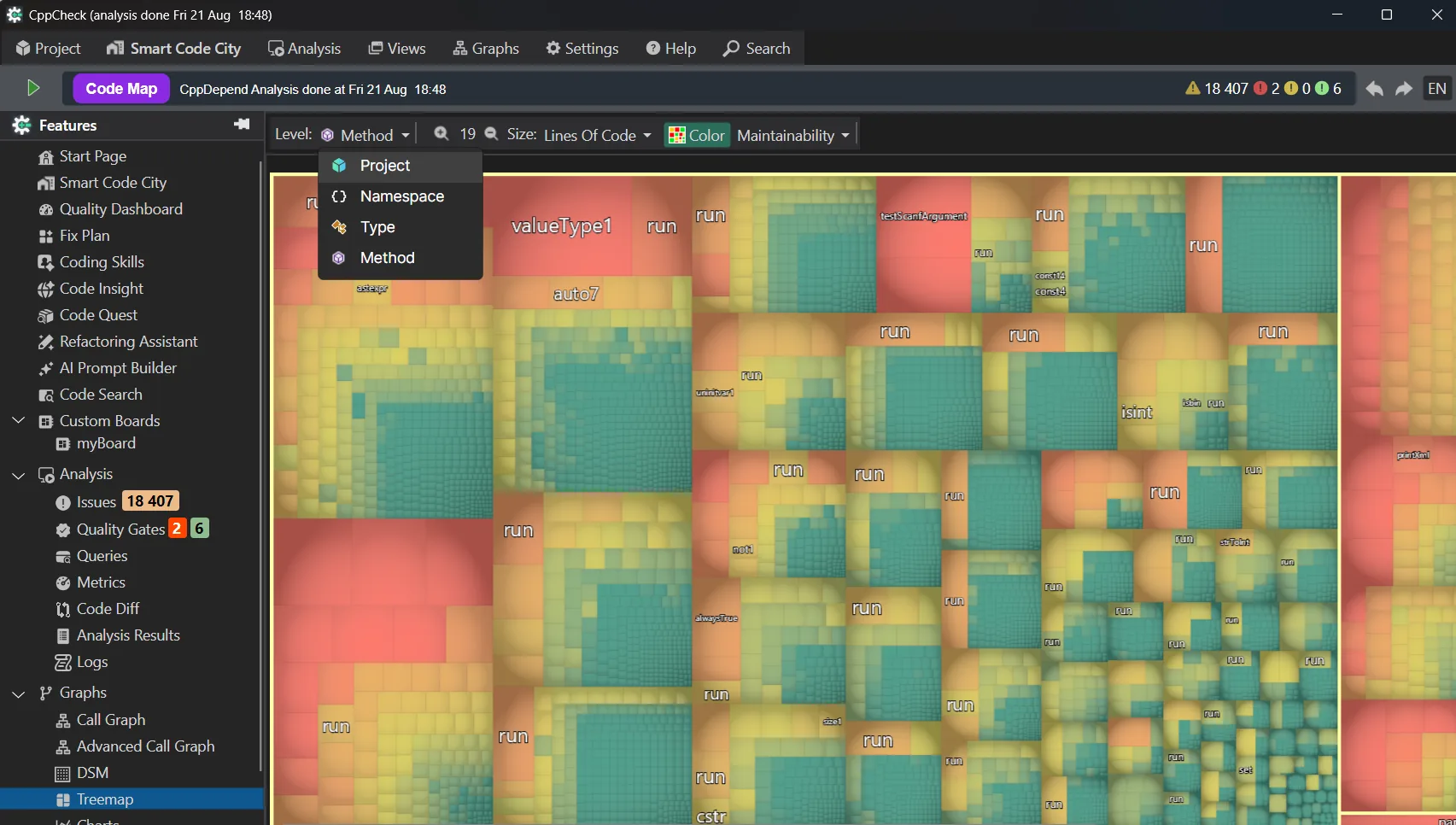Screen dimensions: 1456x825
Task: Open the Graphs menu
Action: pyautogui.click(x=486, y=49)
